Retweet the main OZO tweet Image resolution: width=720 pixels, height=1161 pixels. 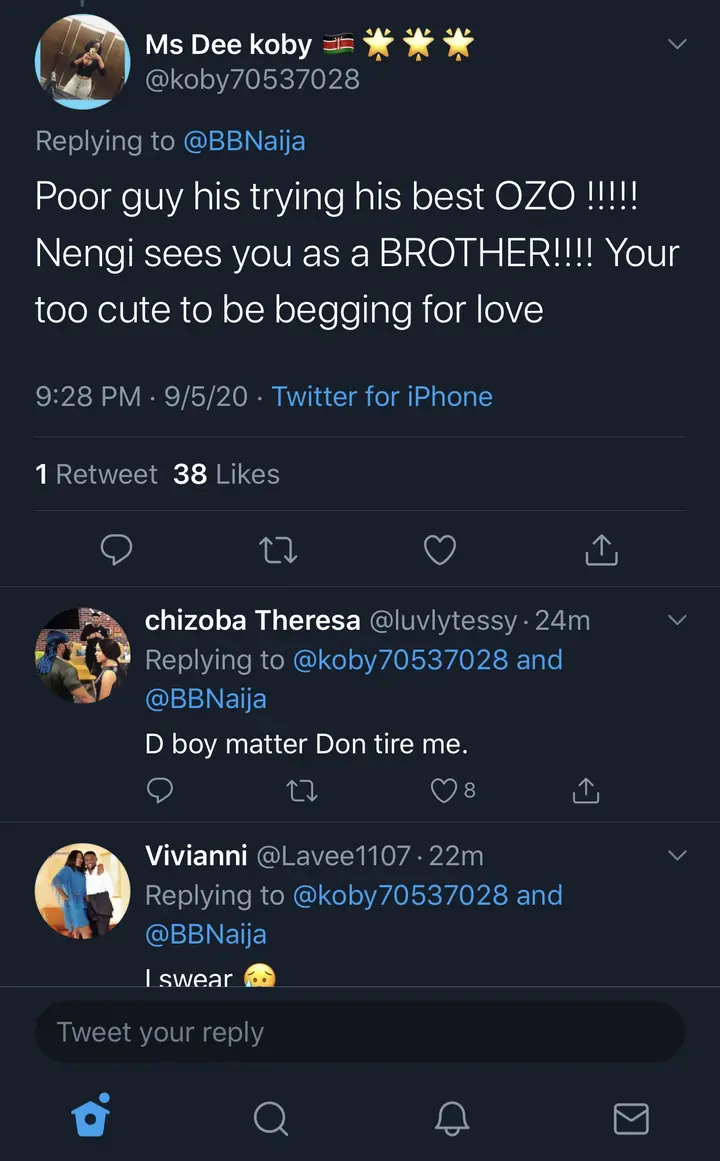click(x=278, y=549)
